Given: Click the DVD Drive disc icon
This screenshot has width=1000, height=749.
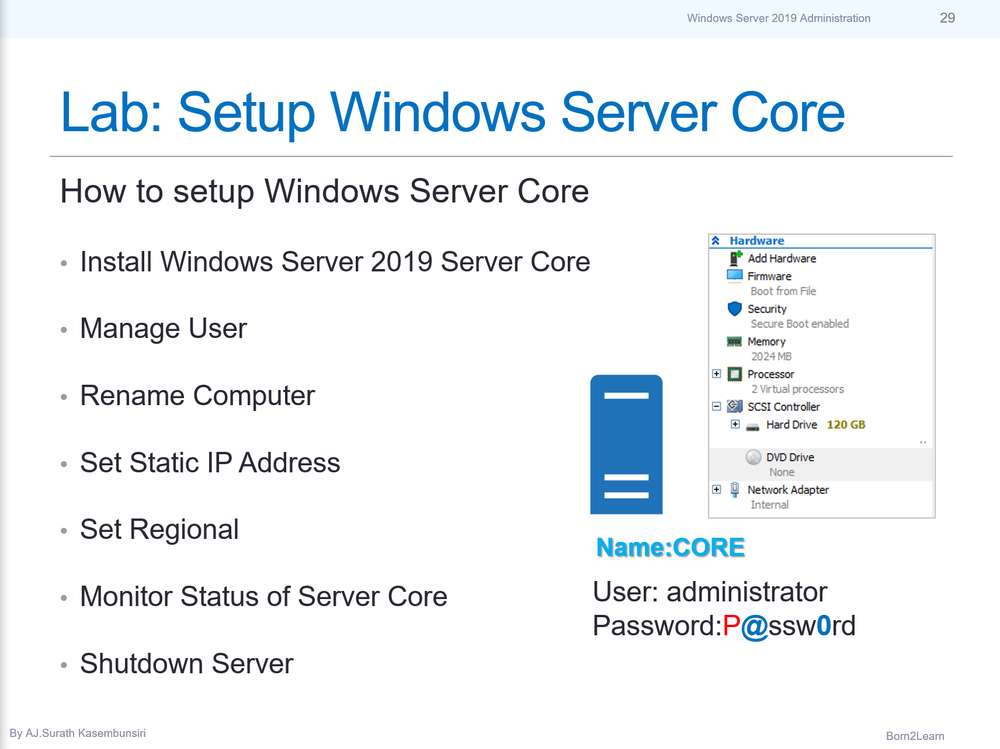Looking at the screenshot, I should pyautogui.click(x=753, y=458).
